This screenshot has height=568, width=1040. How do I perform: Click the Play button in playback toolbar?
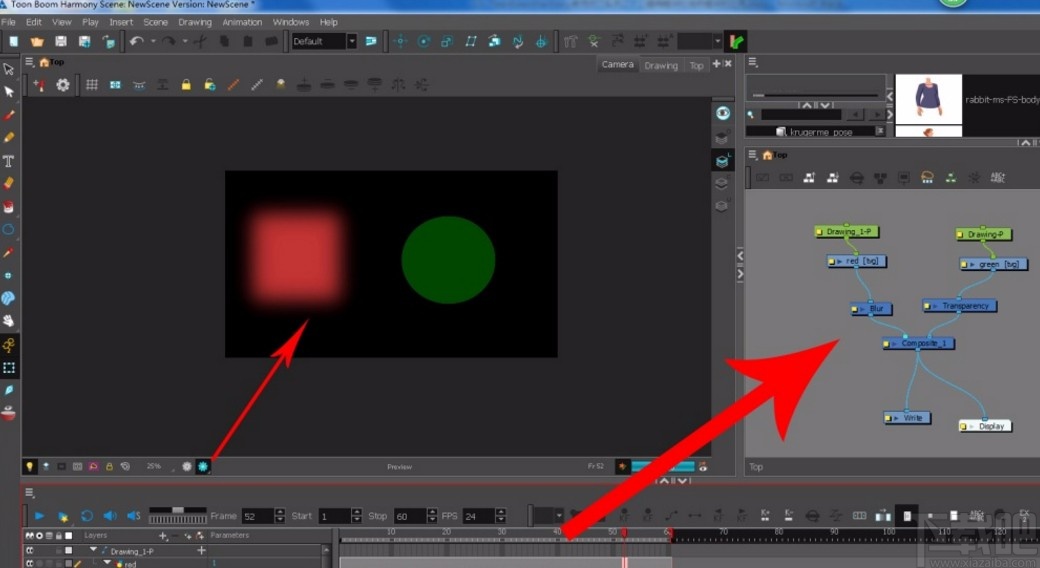(x=39, y=516)
